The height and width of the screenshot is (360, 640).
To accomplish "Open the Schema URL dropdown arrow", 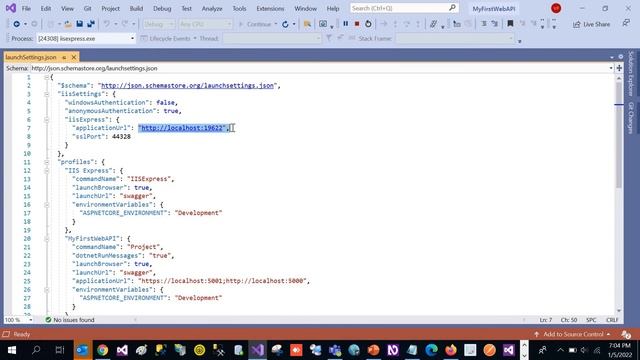I will 611,68.
